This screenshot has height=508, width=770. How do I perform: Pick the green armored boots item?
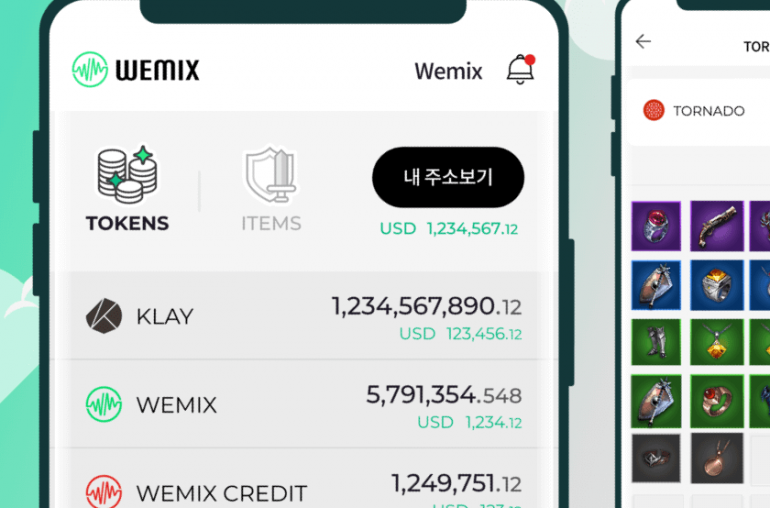(x=656, y=342)
